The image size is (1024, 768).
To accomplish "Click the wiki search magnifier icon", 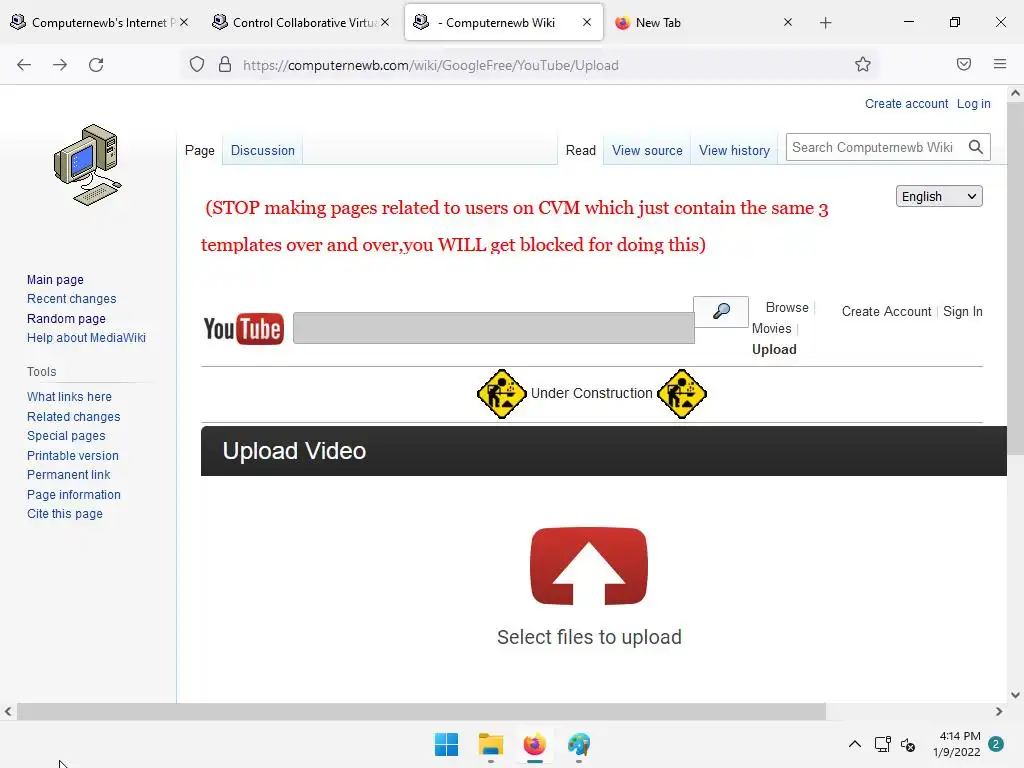I will (976, 148).
